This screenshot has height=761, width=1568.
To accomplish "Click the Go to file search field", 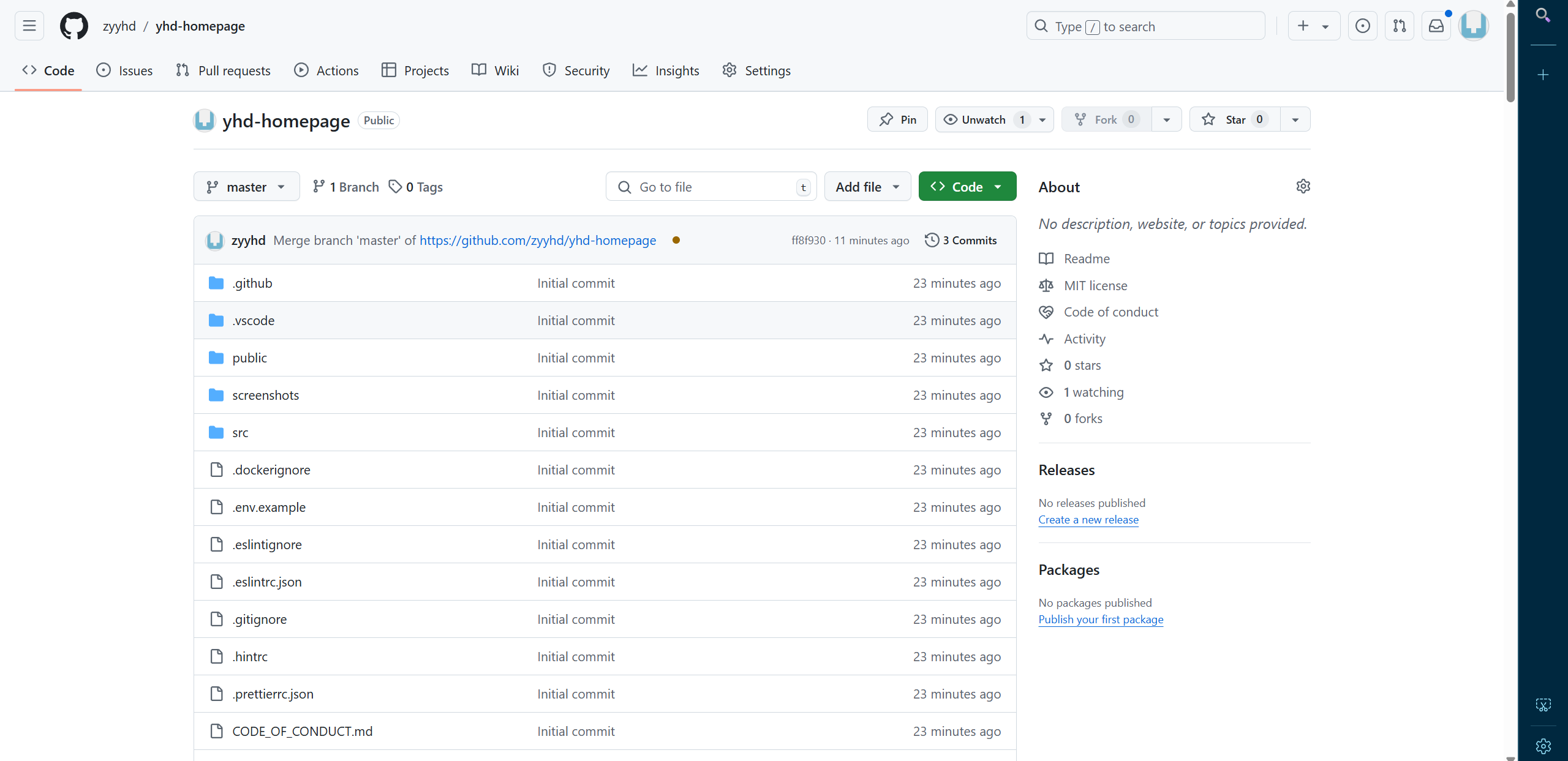I will click(710, 186).
